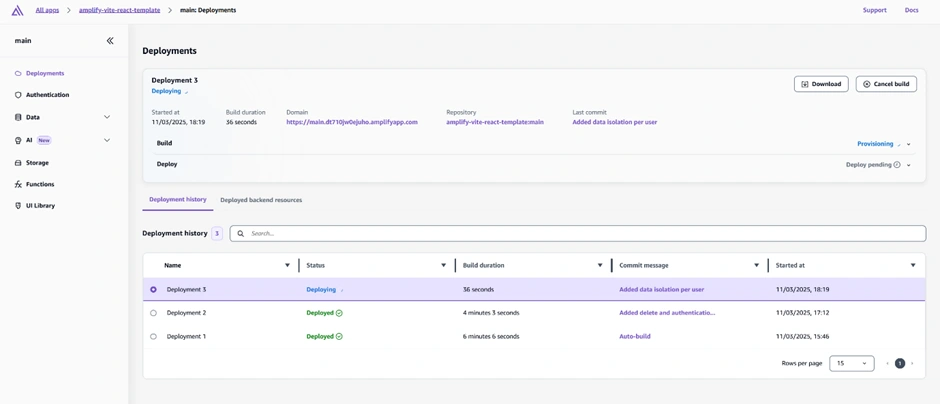Click the deployment history search field
940x404 pixels.
[580, 233]
